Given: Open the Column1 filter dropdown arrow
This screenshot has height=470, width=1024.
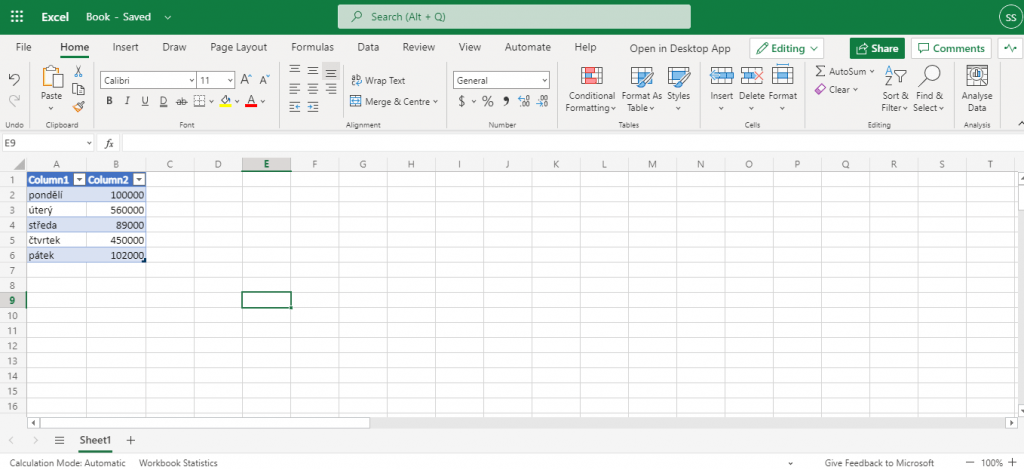Looking at the screenshot, I should 78,179.
